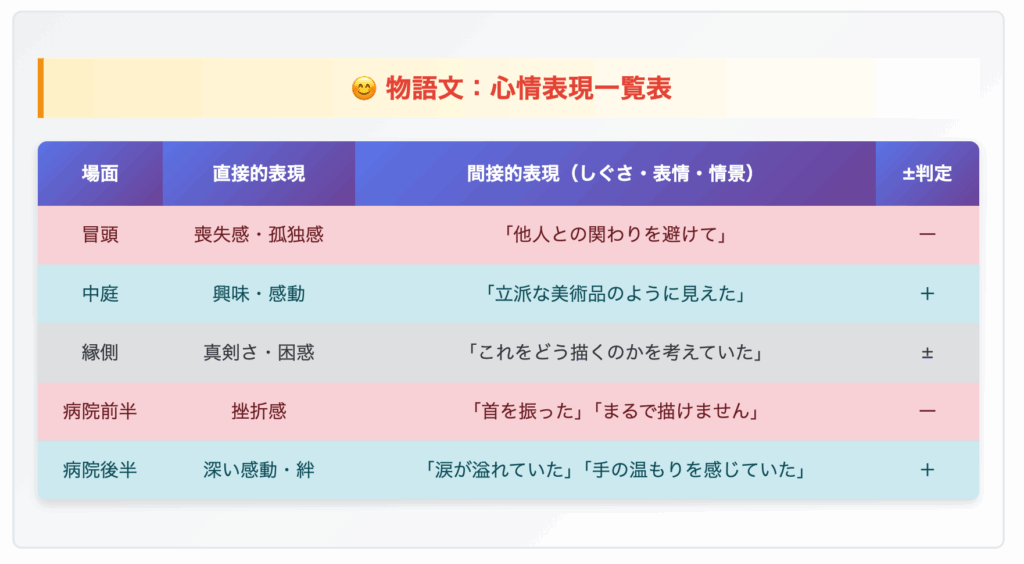The height and width of the screenshot is (564, 1024).
Task: Select the 直接的表現 column header
Action: coord(259,174)
